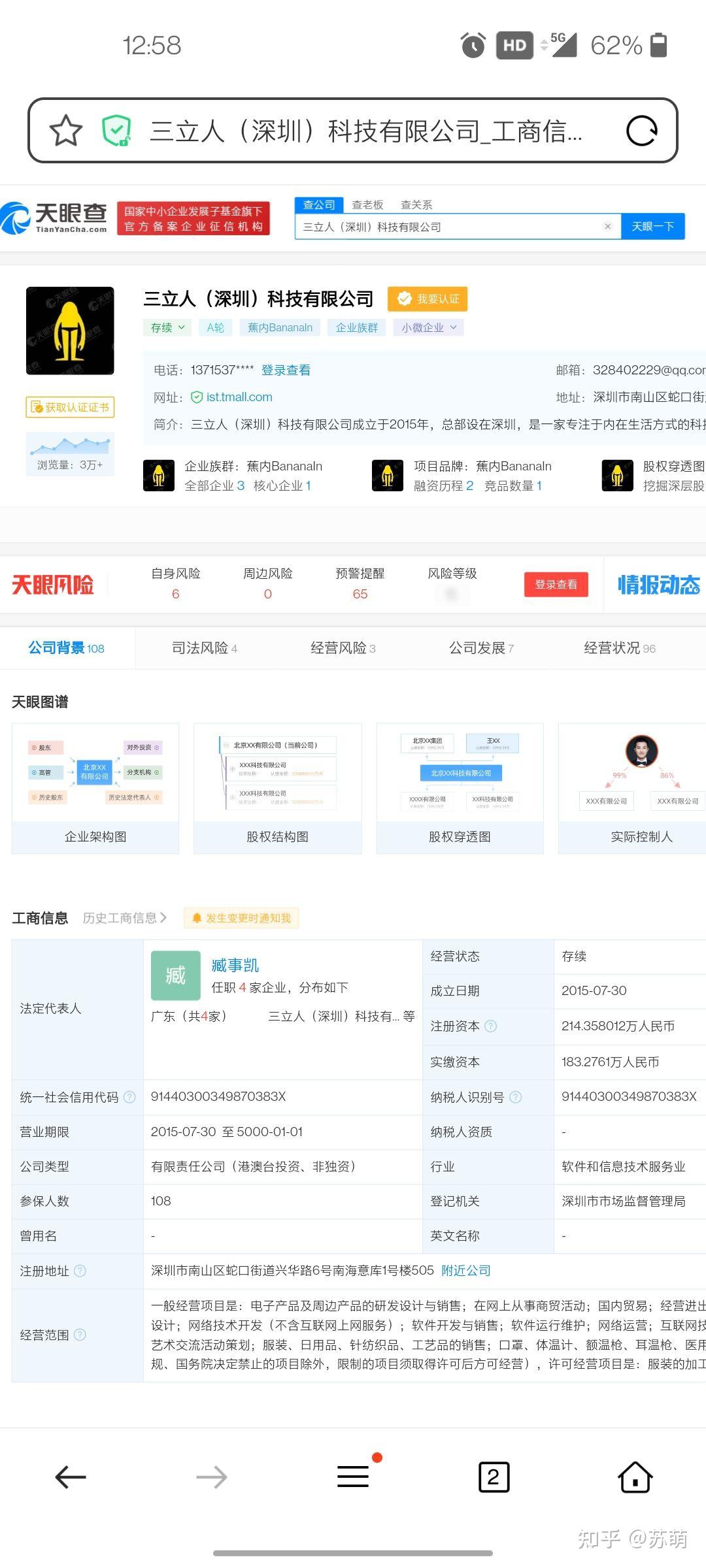706x1568 pixels.
Task: Go forward with browser forward arrow
Action: 212,1477
